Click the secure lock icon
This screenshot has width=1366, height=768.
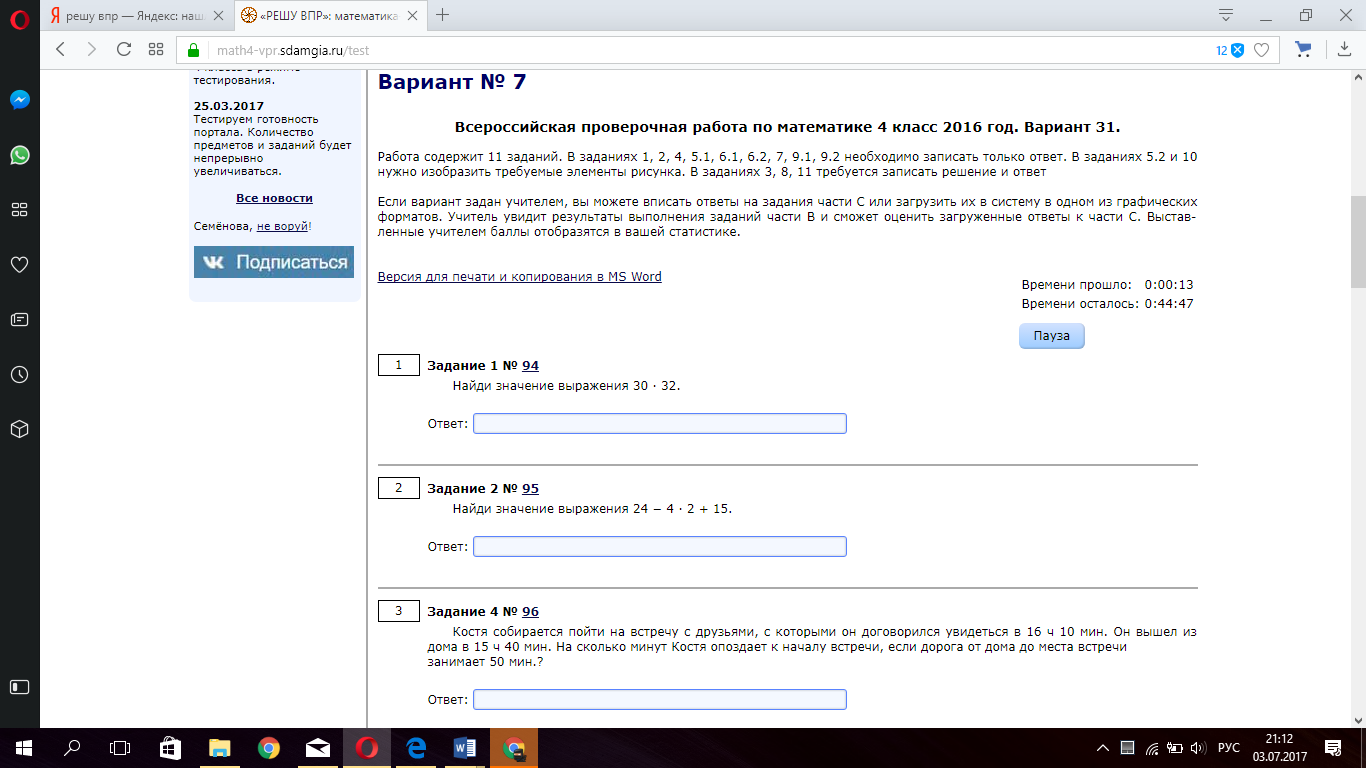tap(195, 50)
